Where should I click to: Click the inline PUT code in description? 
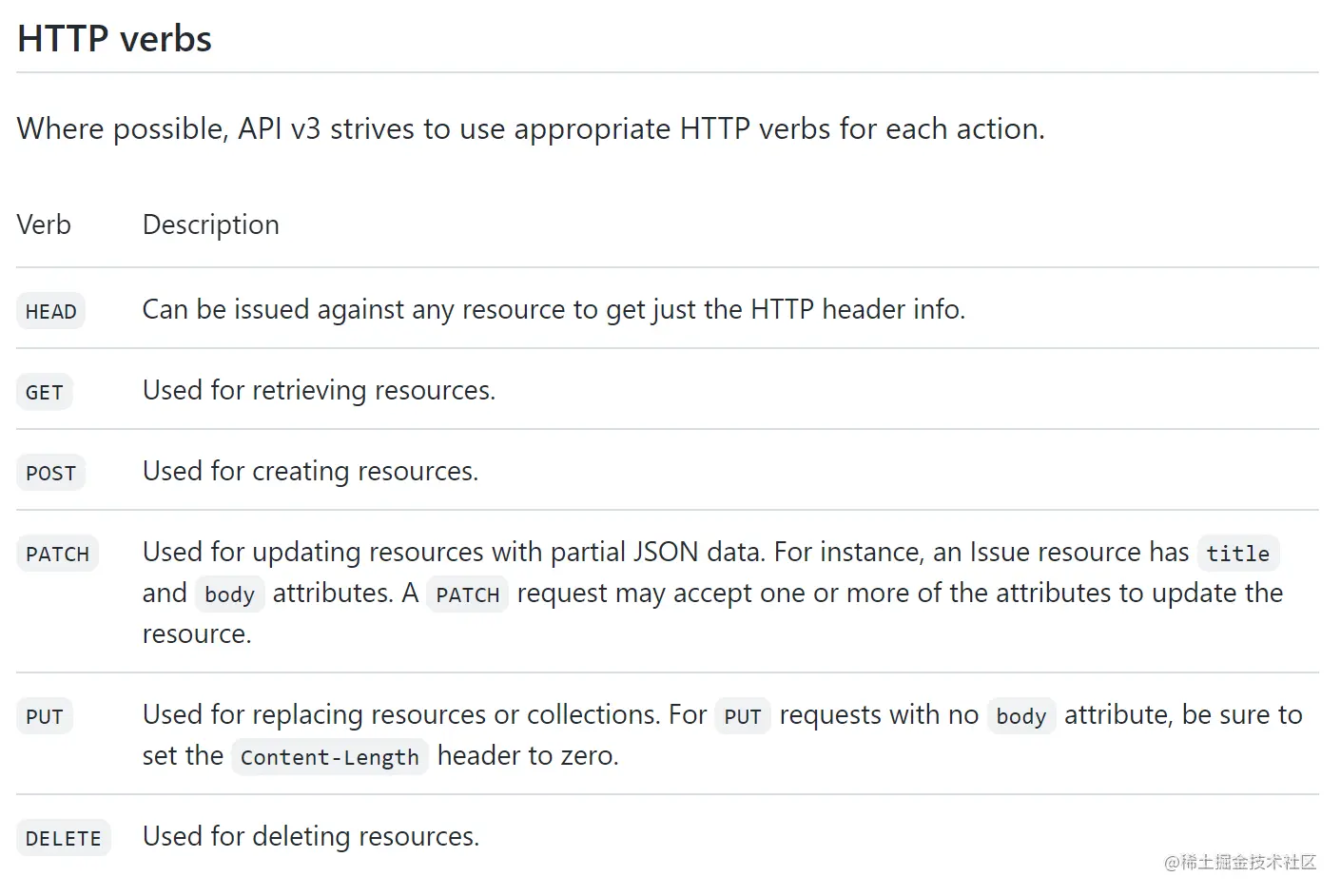(743, 716)
